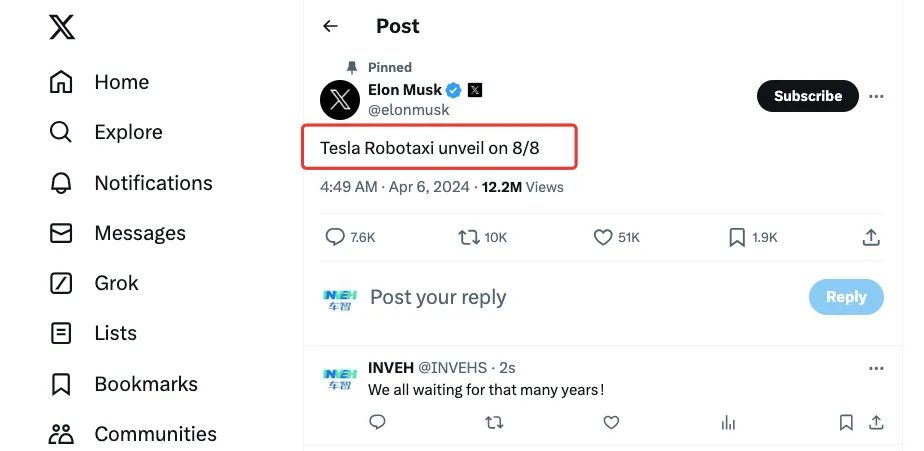Like the Tesla Robotaxi post
This screenshot has width=924, height=451.
(603, 237)
